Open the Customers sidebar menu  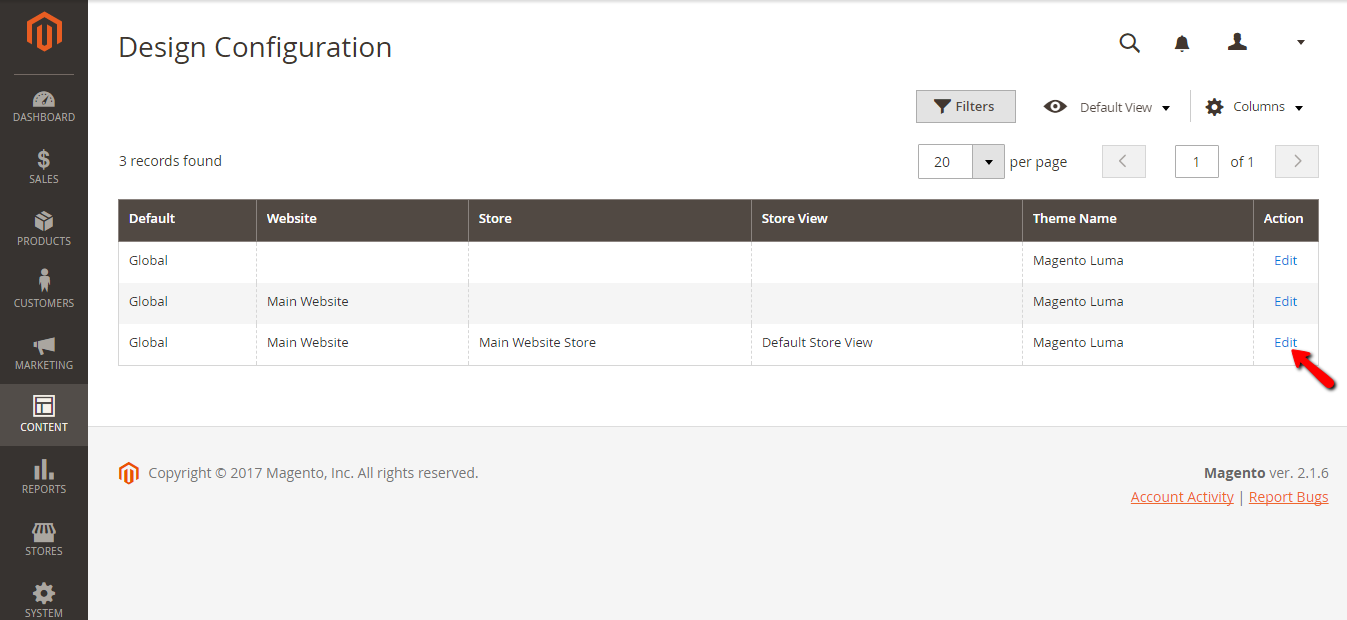point(44,291)
